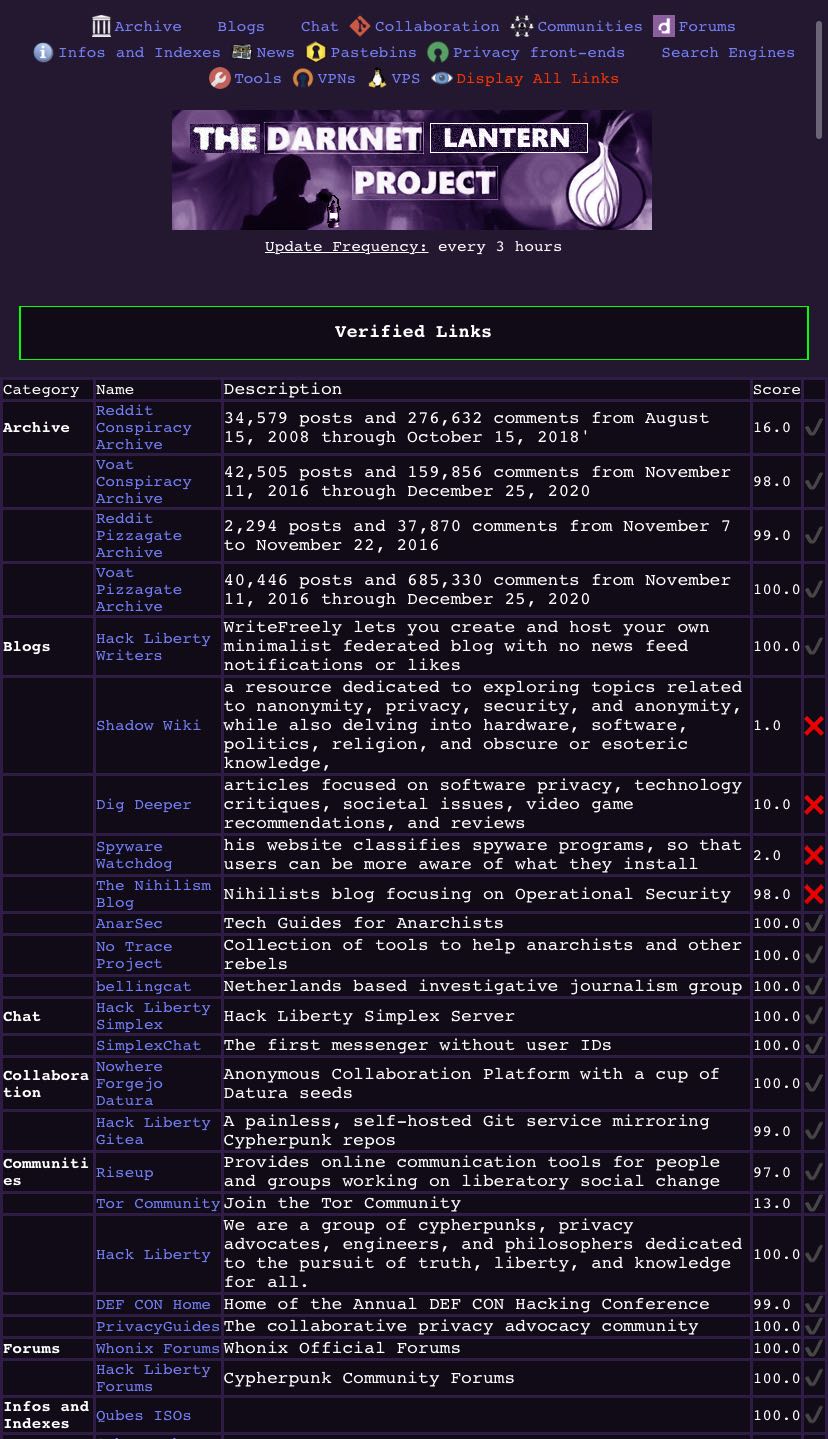
Task: Click the VPNs ring icon
Action: [302, 78]
